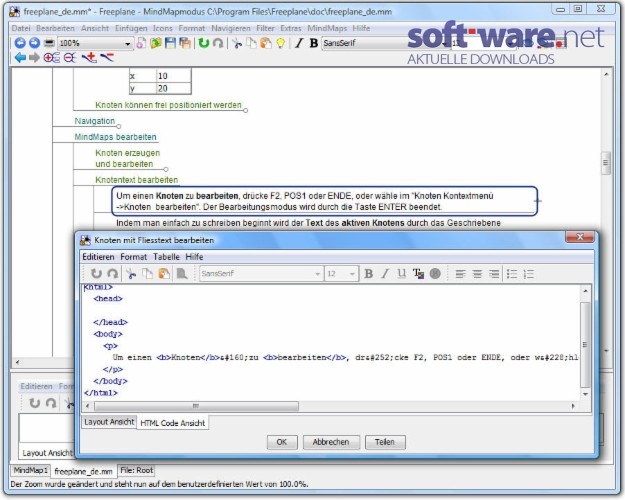This screenshot has height=500, width=625.
Task: Paste in main toolbar
Action: click(266, 43)
